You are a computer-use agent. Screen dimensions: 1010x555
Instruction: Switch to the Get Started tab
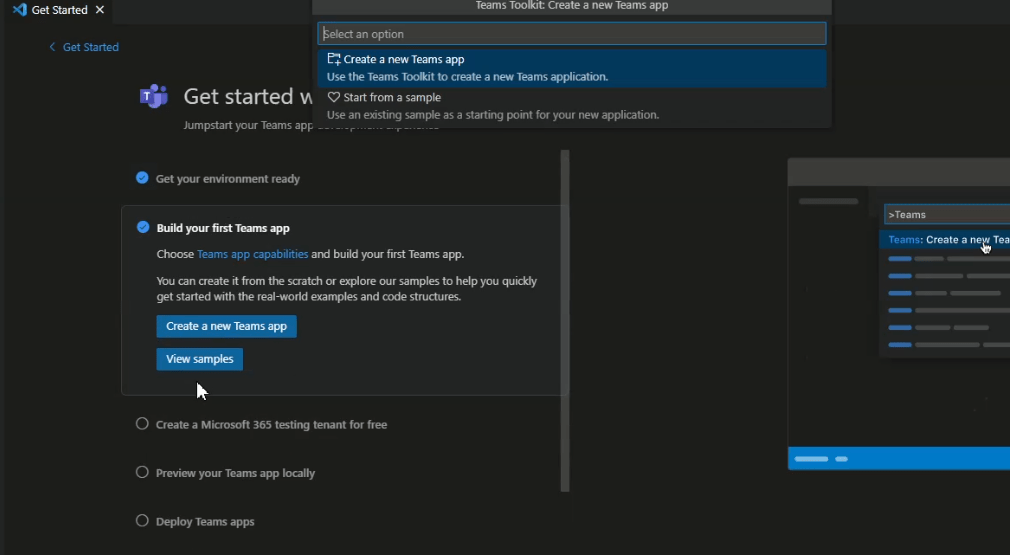(59, 10)
